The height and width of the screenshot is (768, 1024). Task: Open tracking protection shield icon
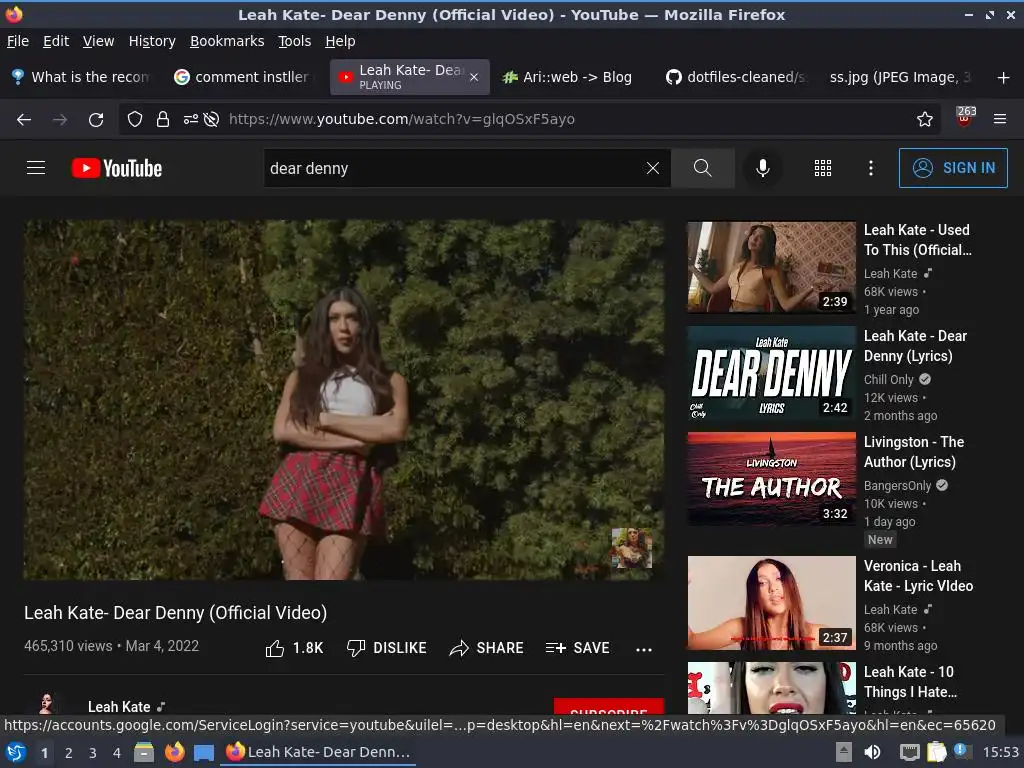point(135,120)
